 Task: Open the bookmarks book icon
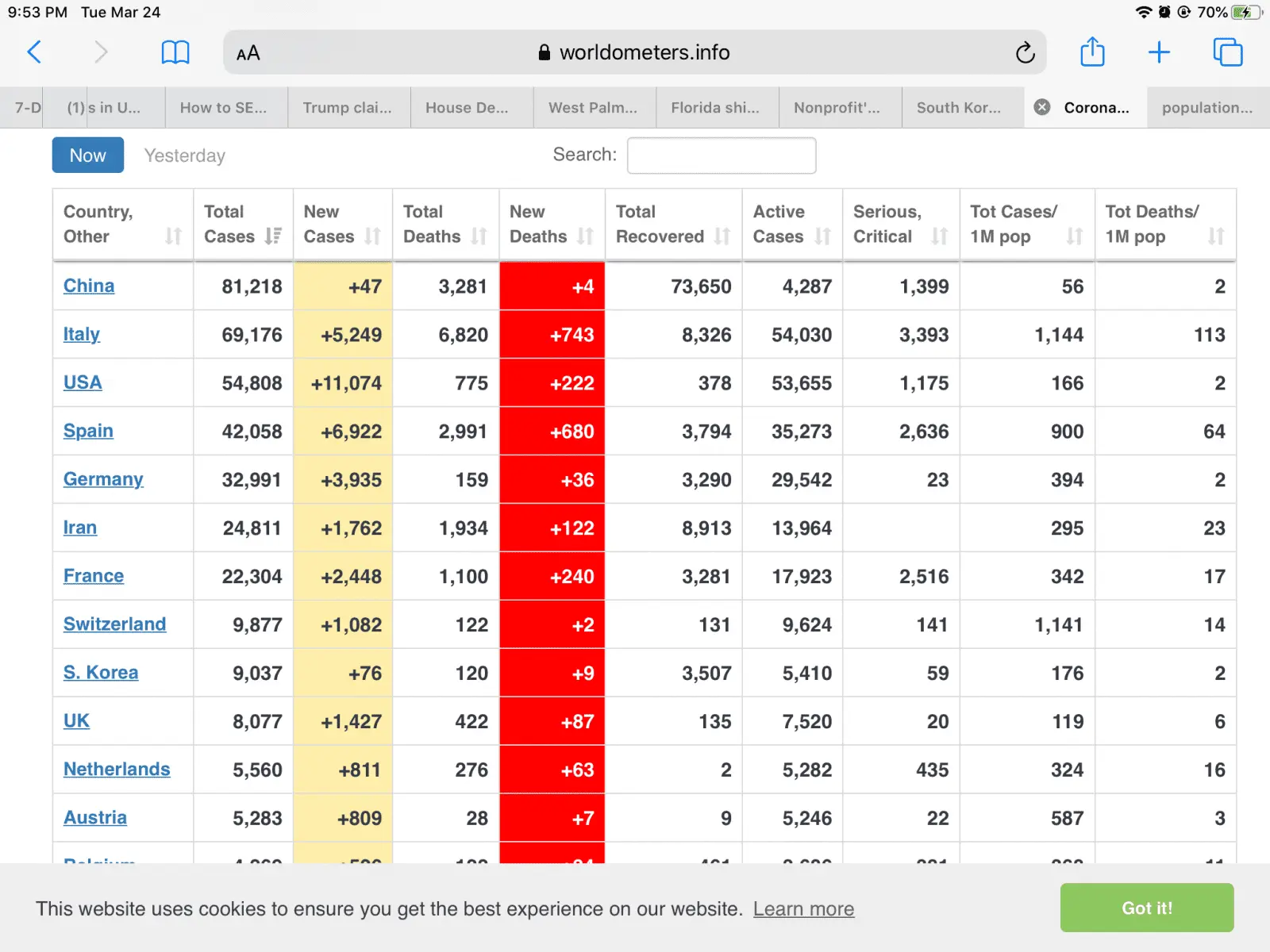[x=175, y=52]
